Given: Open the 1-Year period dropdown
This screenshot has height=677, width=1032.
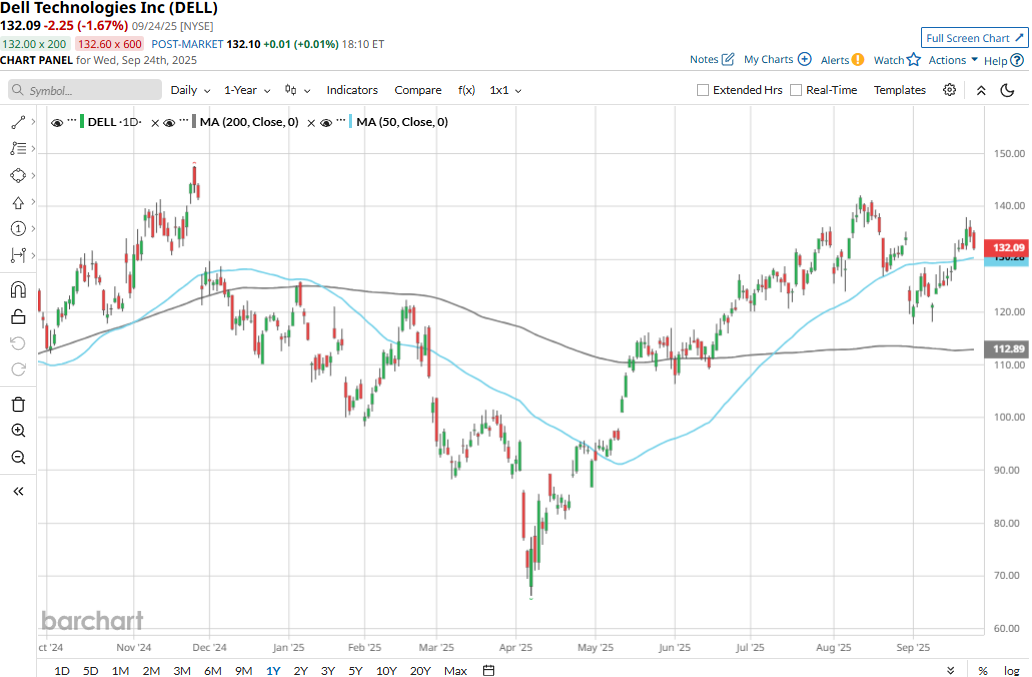Looking at the screenshot, I should click(x=246, y=90).
